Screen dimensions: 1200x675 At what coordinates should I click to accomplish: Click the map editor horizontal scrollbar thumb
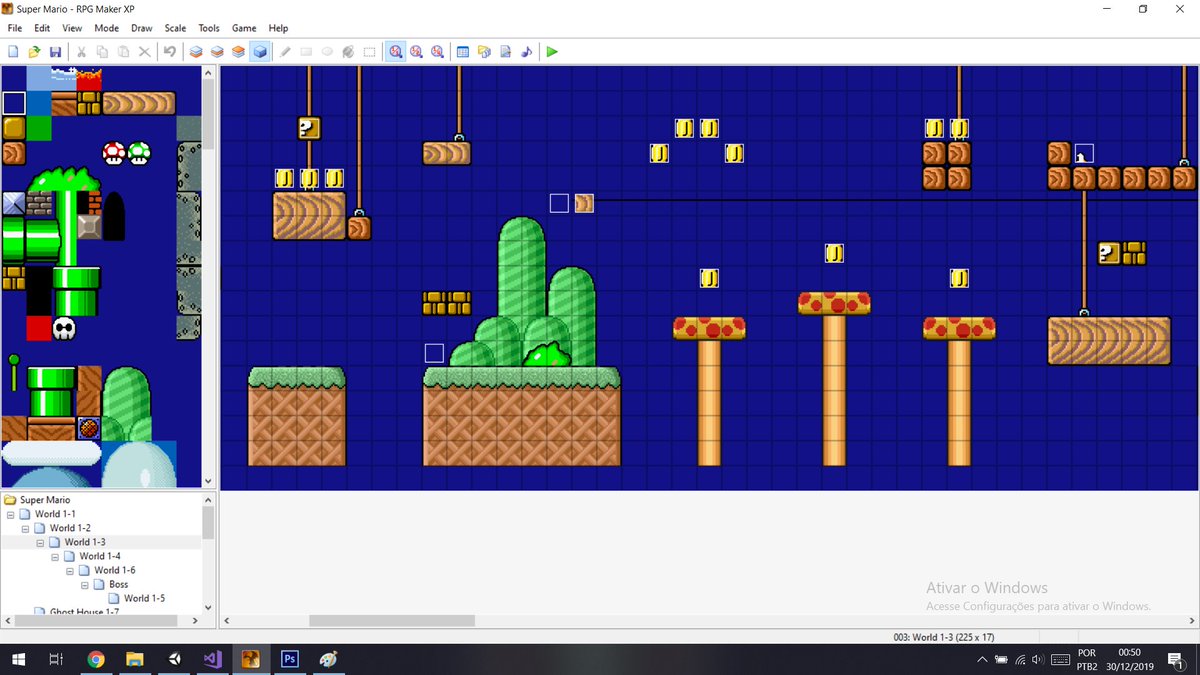(x=392, y=621)
